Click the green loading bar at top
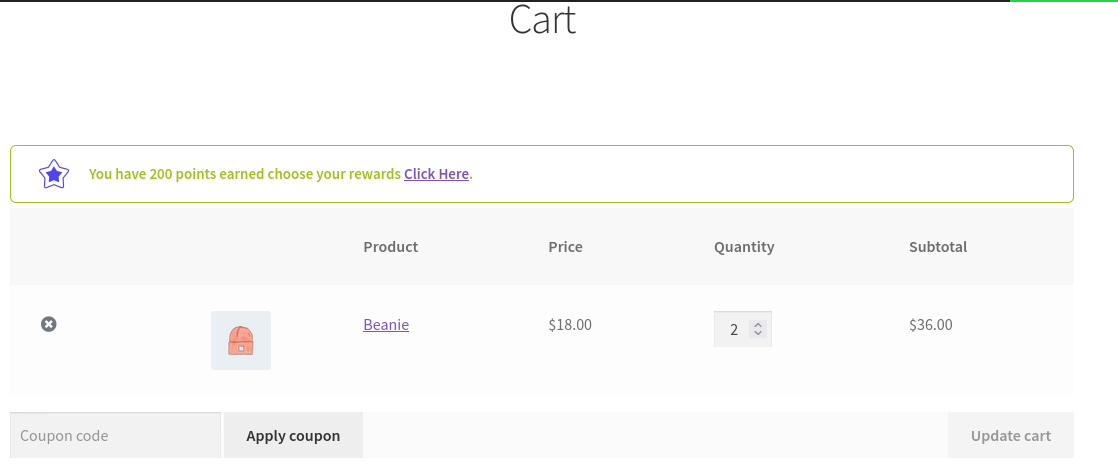This screenshot has width=1118, height=475. [1064, 1]
